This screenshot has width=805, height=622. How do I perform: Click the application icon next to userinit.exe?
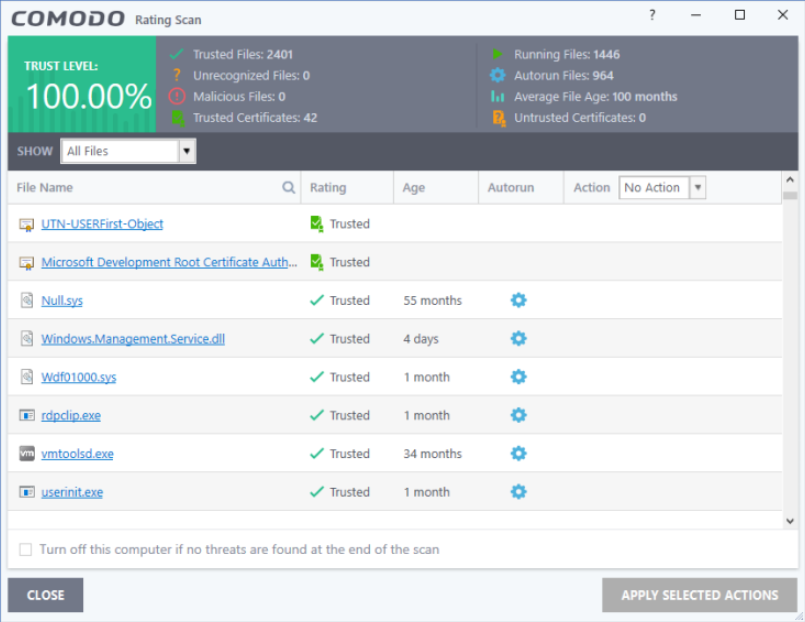[27, 492]
